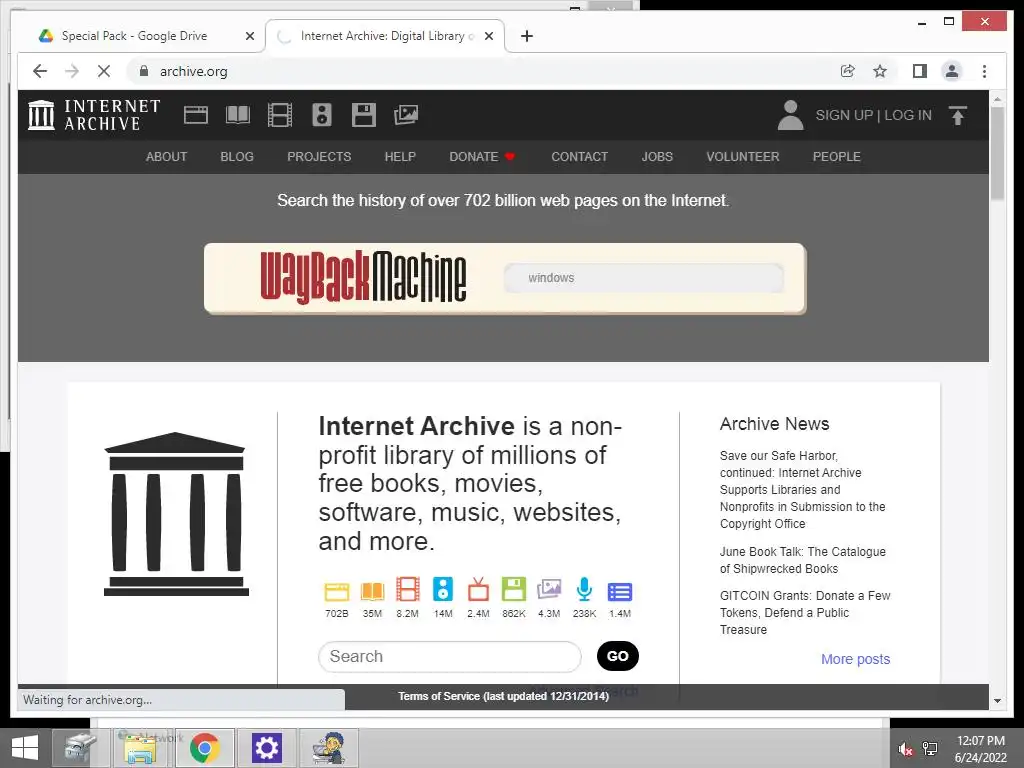Screen dimensions: 1024x768
Task: Open the HELP menu item
Action: tap(400, 157)
